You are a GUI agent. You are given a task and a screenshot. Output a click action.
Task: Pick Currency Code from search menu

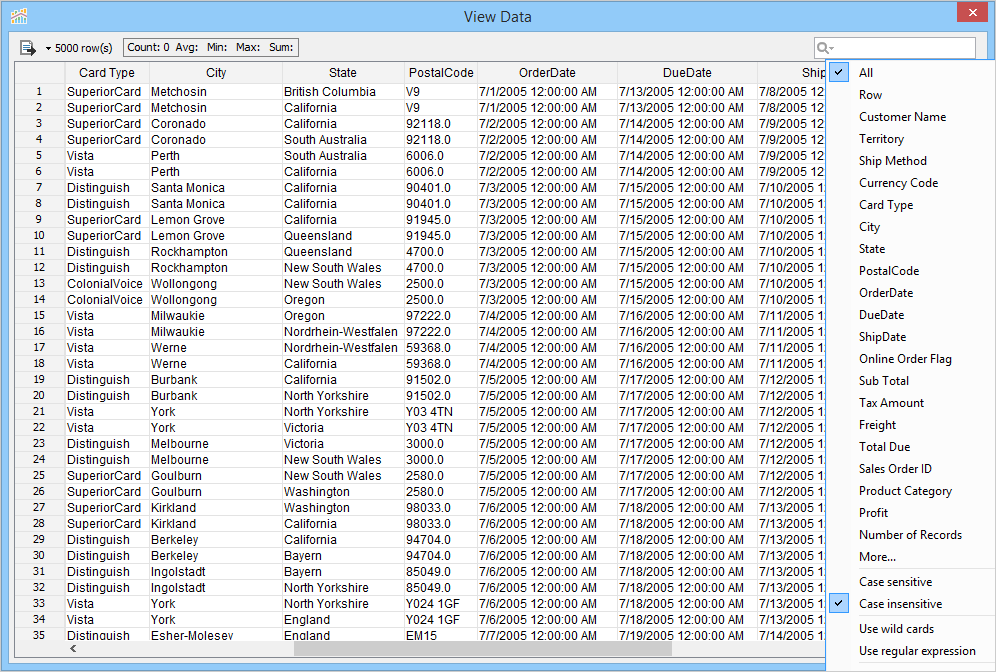click(x=910, y=183)
